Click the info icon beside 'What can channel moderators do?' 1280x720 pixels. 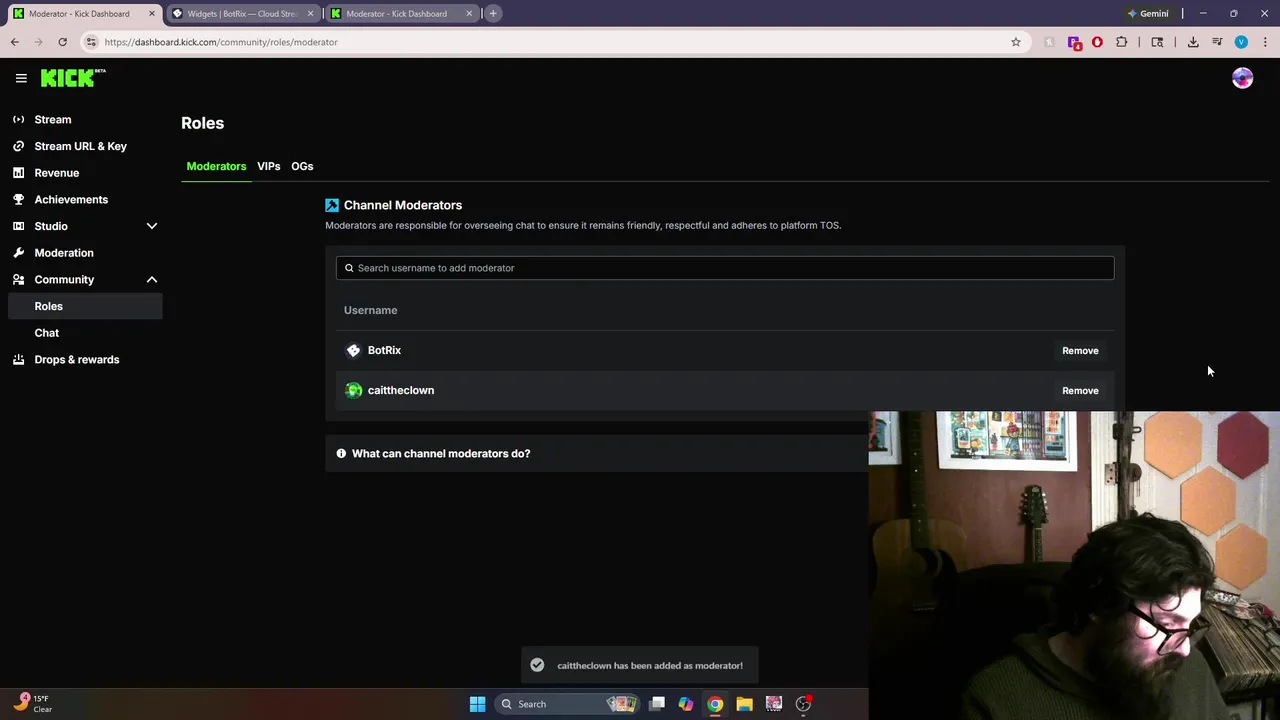pyautogui.click(x=341, y=453)
